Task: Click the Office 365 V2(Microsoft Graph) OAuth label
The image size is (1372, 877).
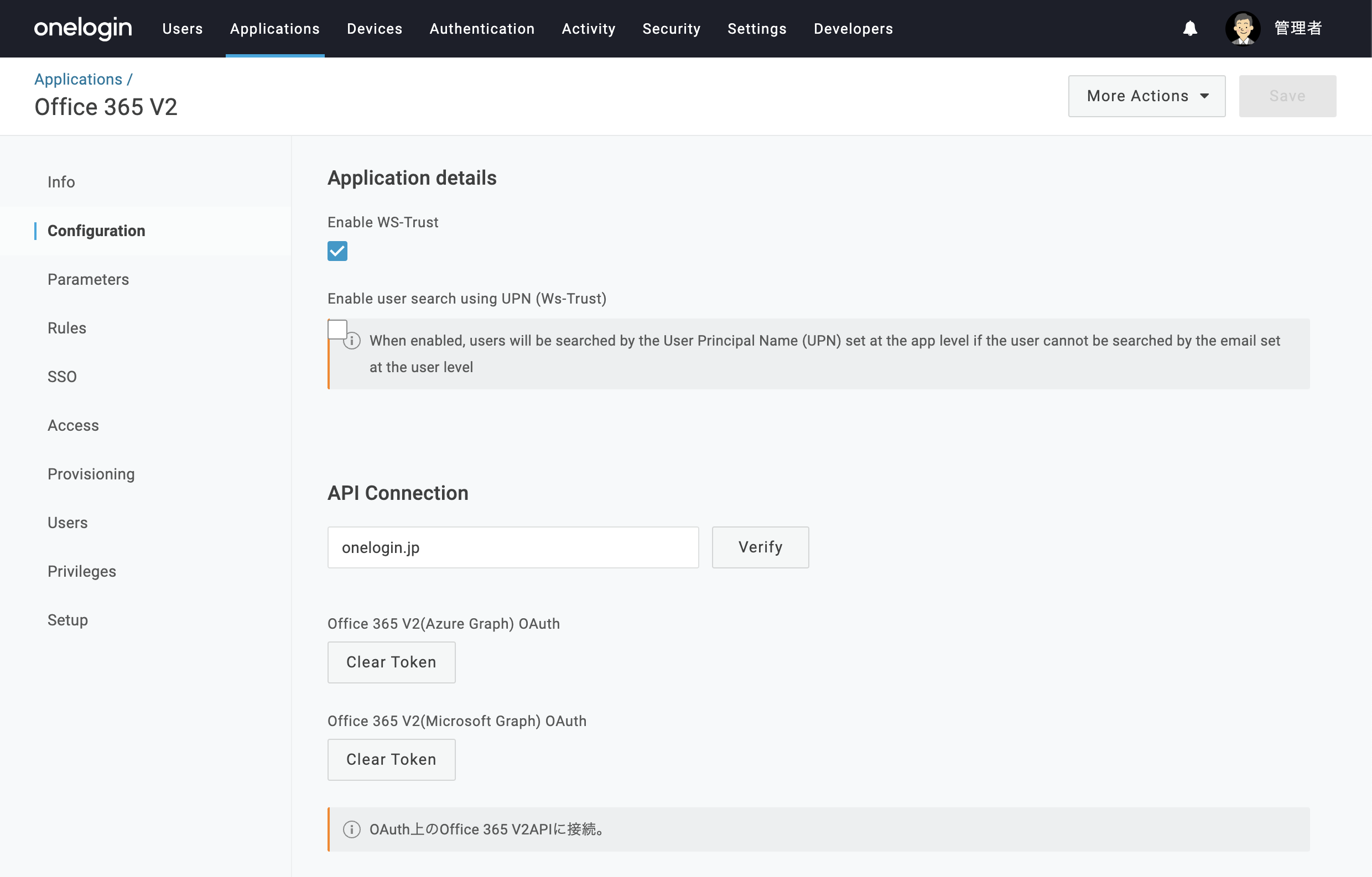Action: (457, 721)
